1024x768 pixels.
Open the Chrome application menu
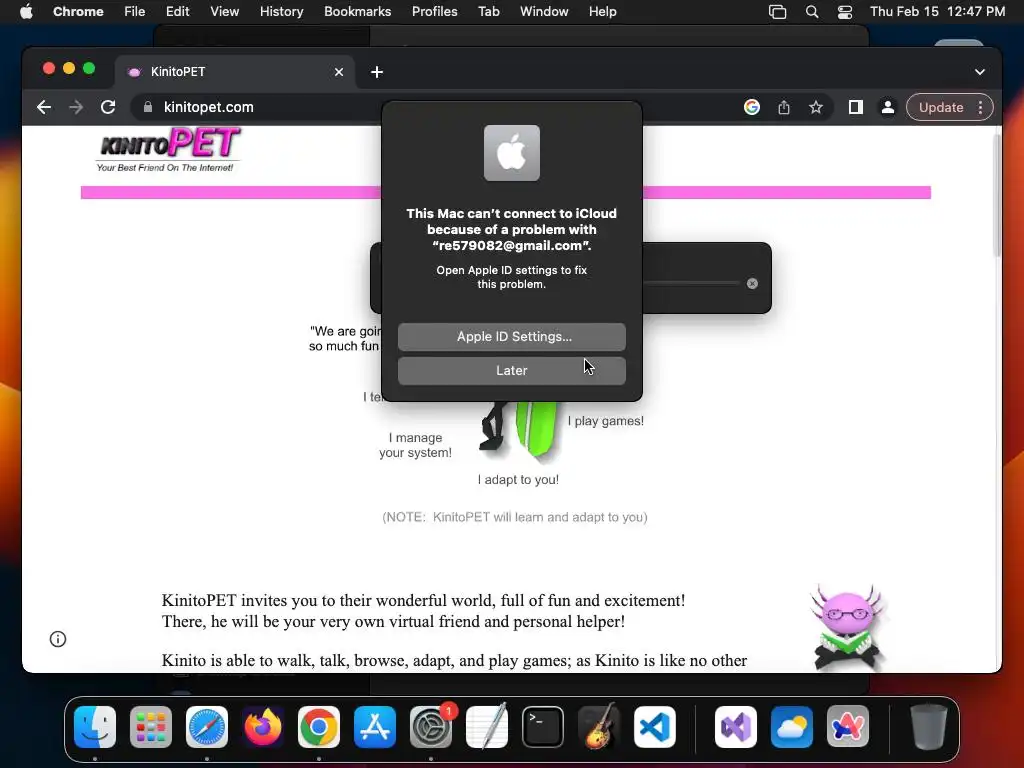point(78,12)
